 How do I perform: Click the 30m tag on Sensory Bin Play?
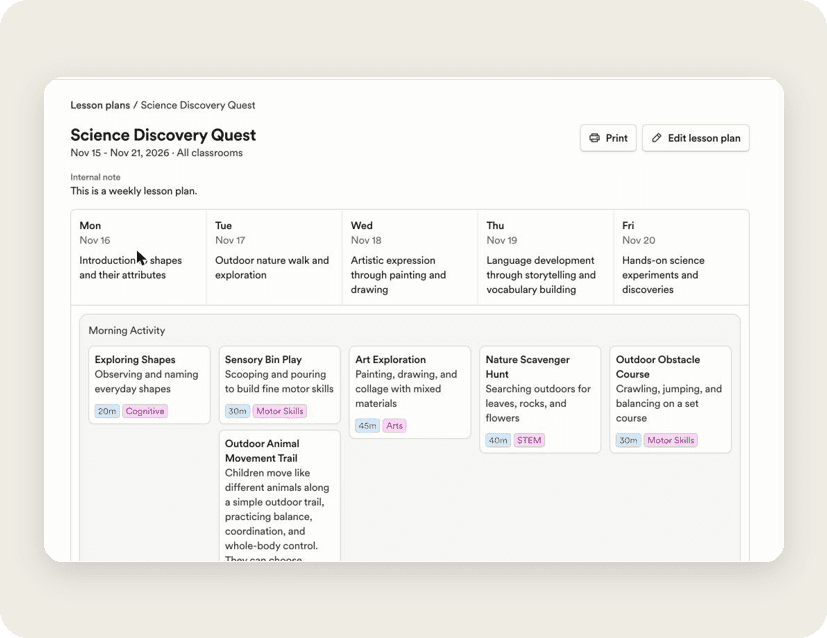pyautogui.click(x=237, y=411)
